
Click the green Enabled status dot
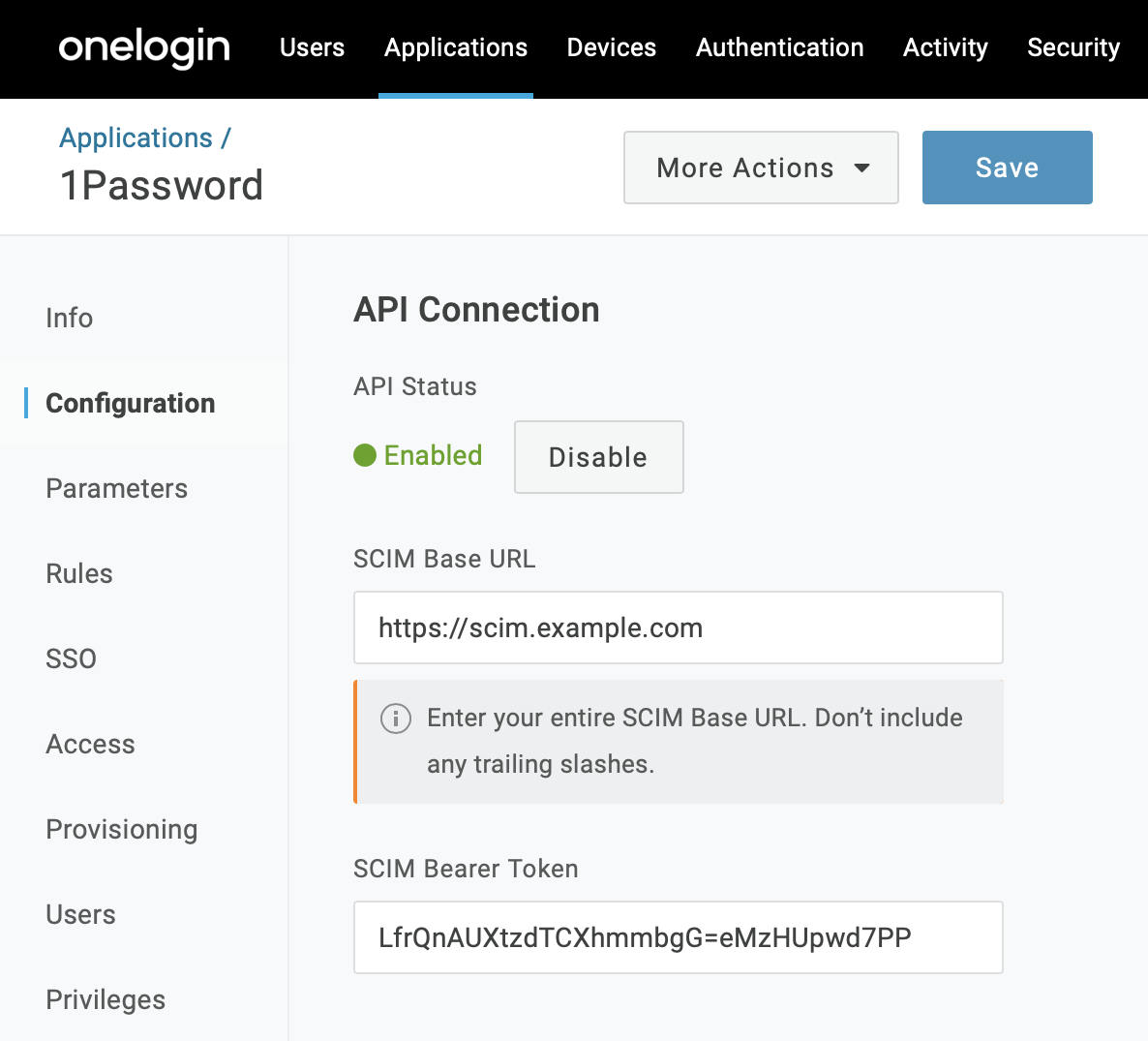[365, 456]
